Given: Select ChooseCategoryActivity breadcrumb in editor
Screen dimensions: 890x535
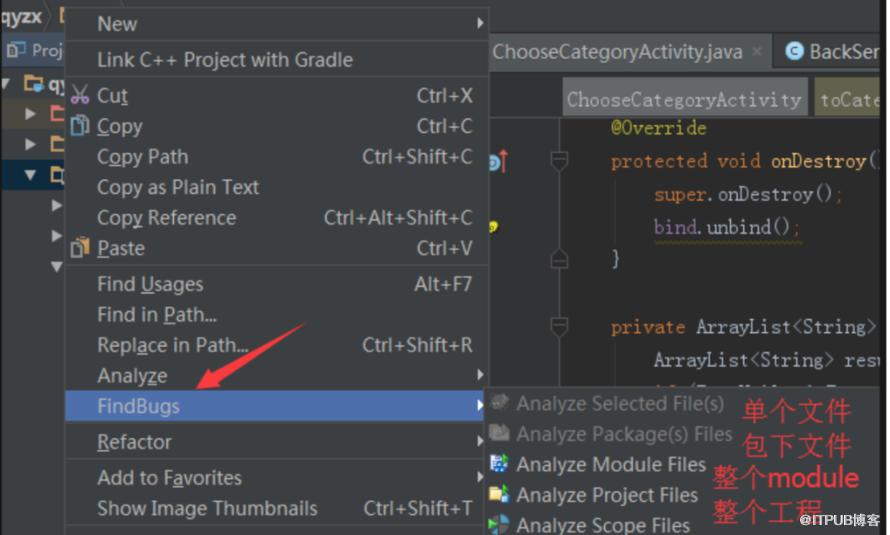Looking at the screenshot, I should (x=683, y=100).
